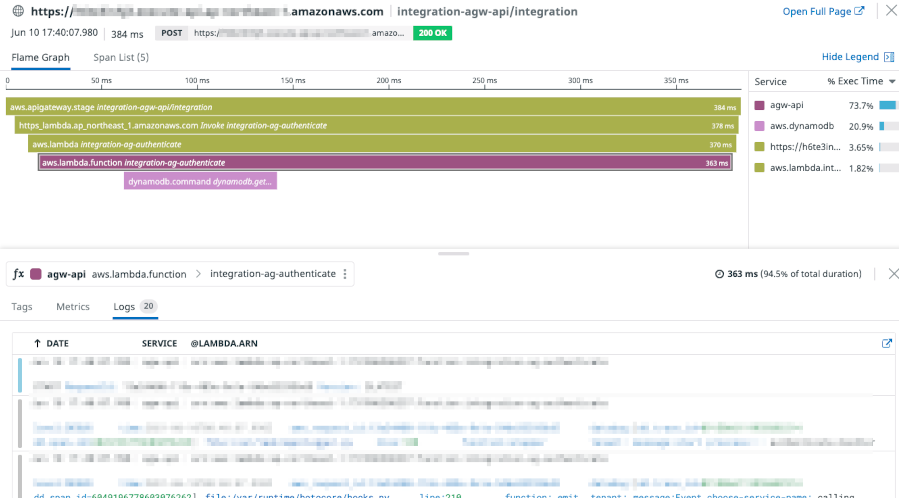Select agw-api service name in legend

pyautogui.click(x=786, y=105)
